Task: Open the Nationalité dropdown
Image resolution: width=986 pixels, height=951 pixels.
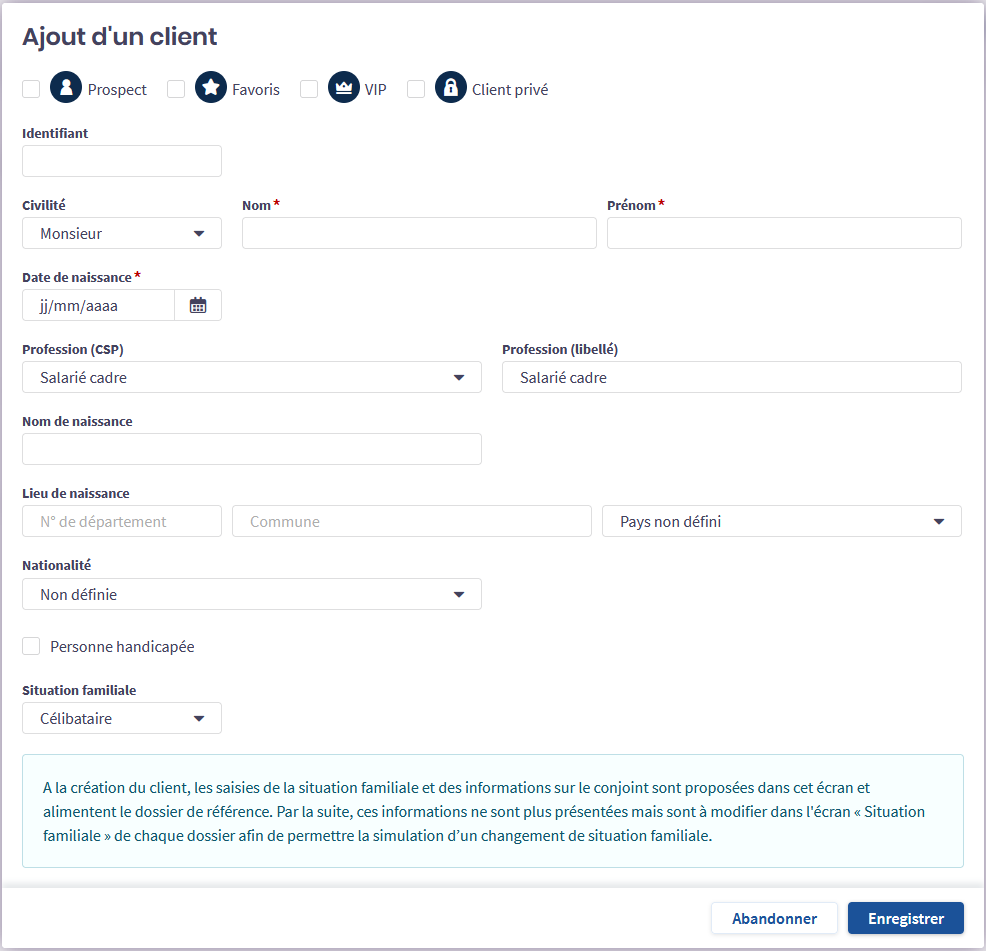Action: [252, 594]
